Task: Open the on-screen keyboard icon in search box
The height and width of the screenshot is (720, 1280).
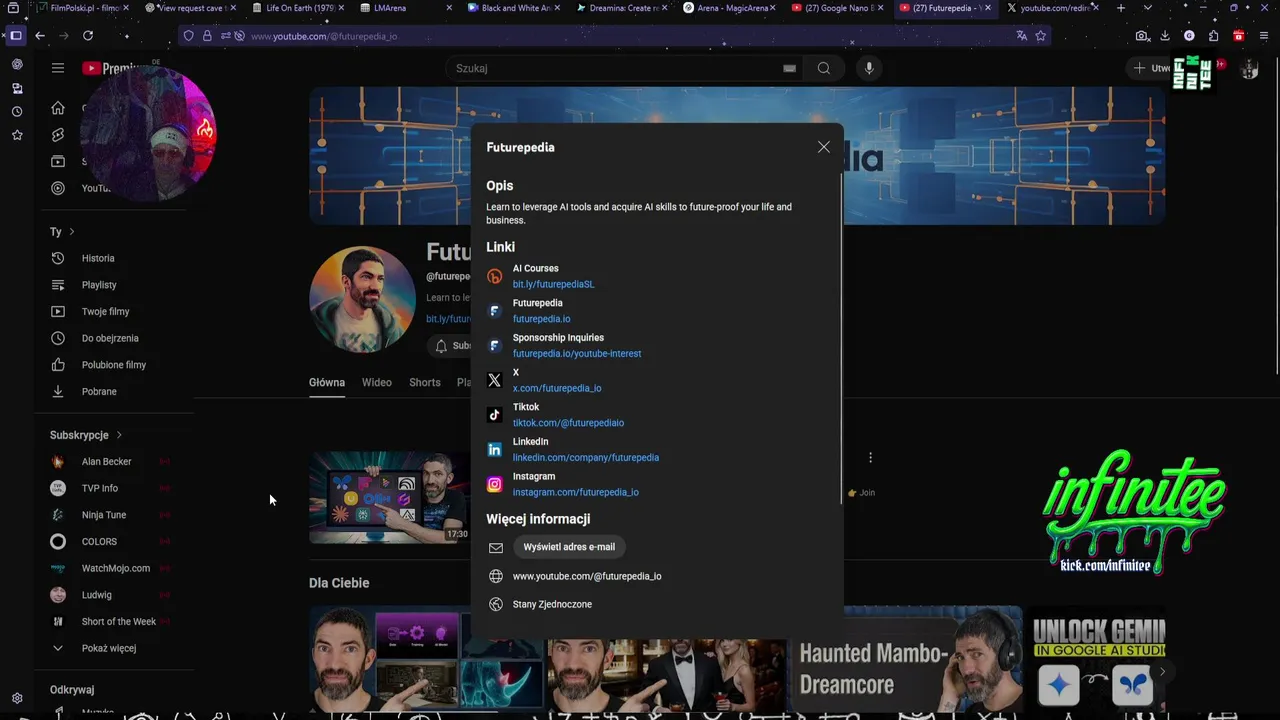Action: tap(789, 68)
